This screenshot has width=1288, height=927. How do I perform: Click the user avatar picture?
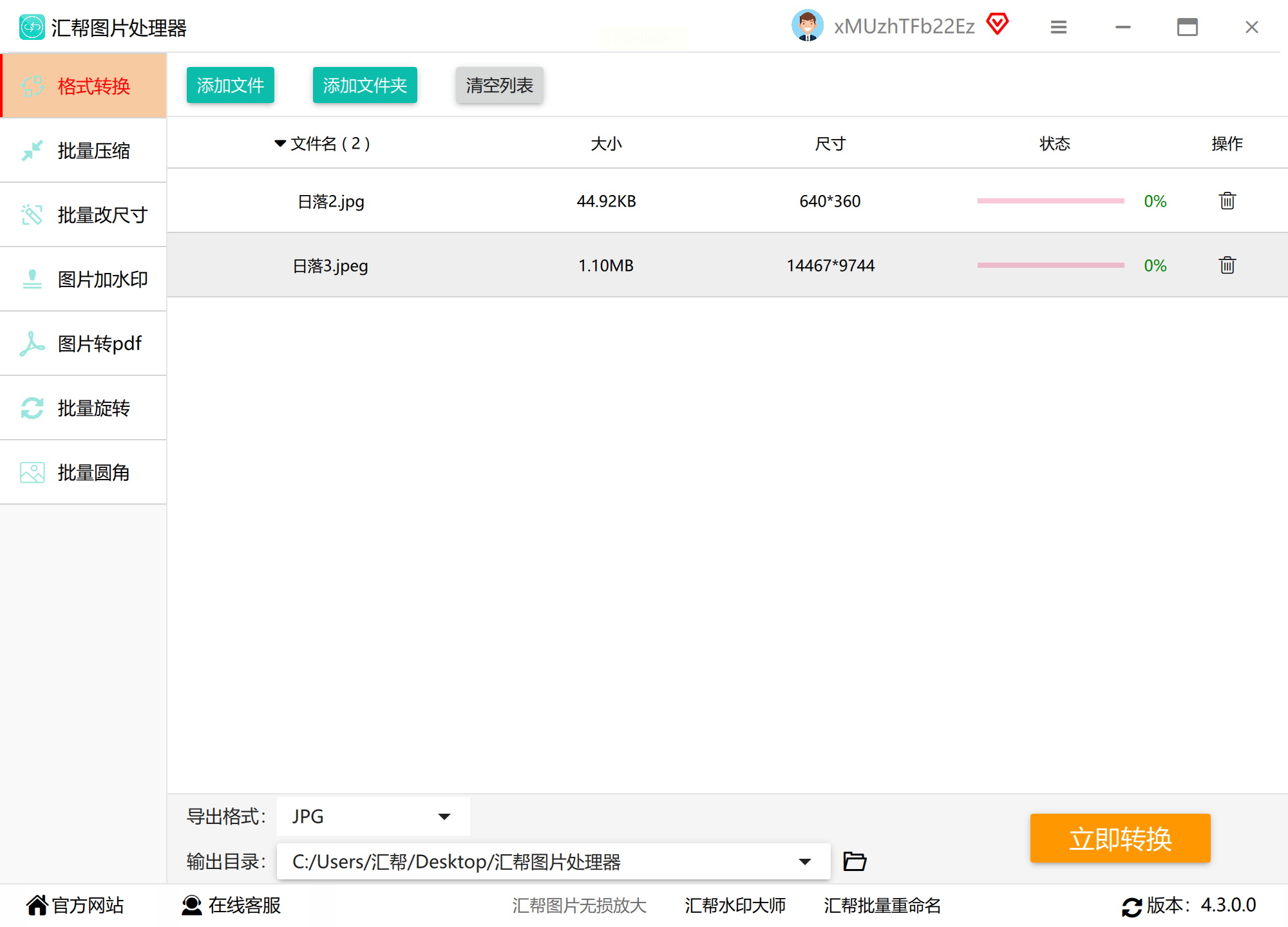tap(808, 26)
